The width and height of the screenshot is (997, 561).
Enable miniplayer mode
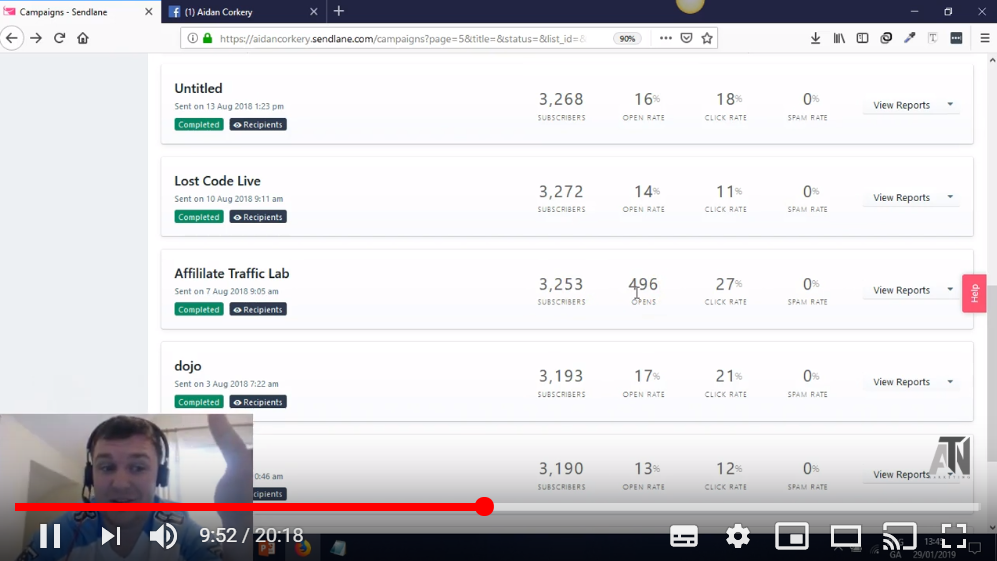pos(792,536)
